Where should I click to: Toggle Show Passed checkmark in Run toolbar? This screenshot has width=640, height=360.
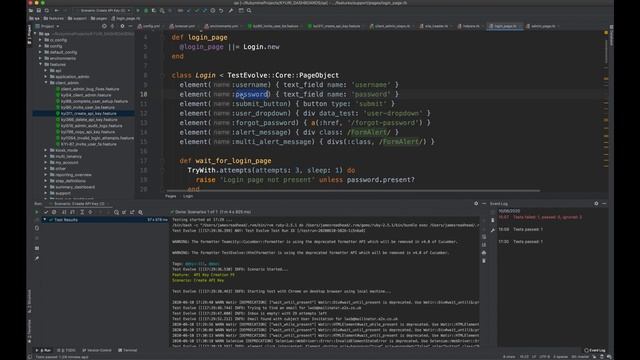(x=46, y=212)
